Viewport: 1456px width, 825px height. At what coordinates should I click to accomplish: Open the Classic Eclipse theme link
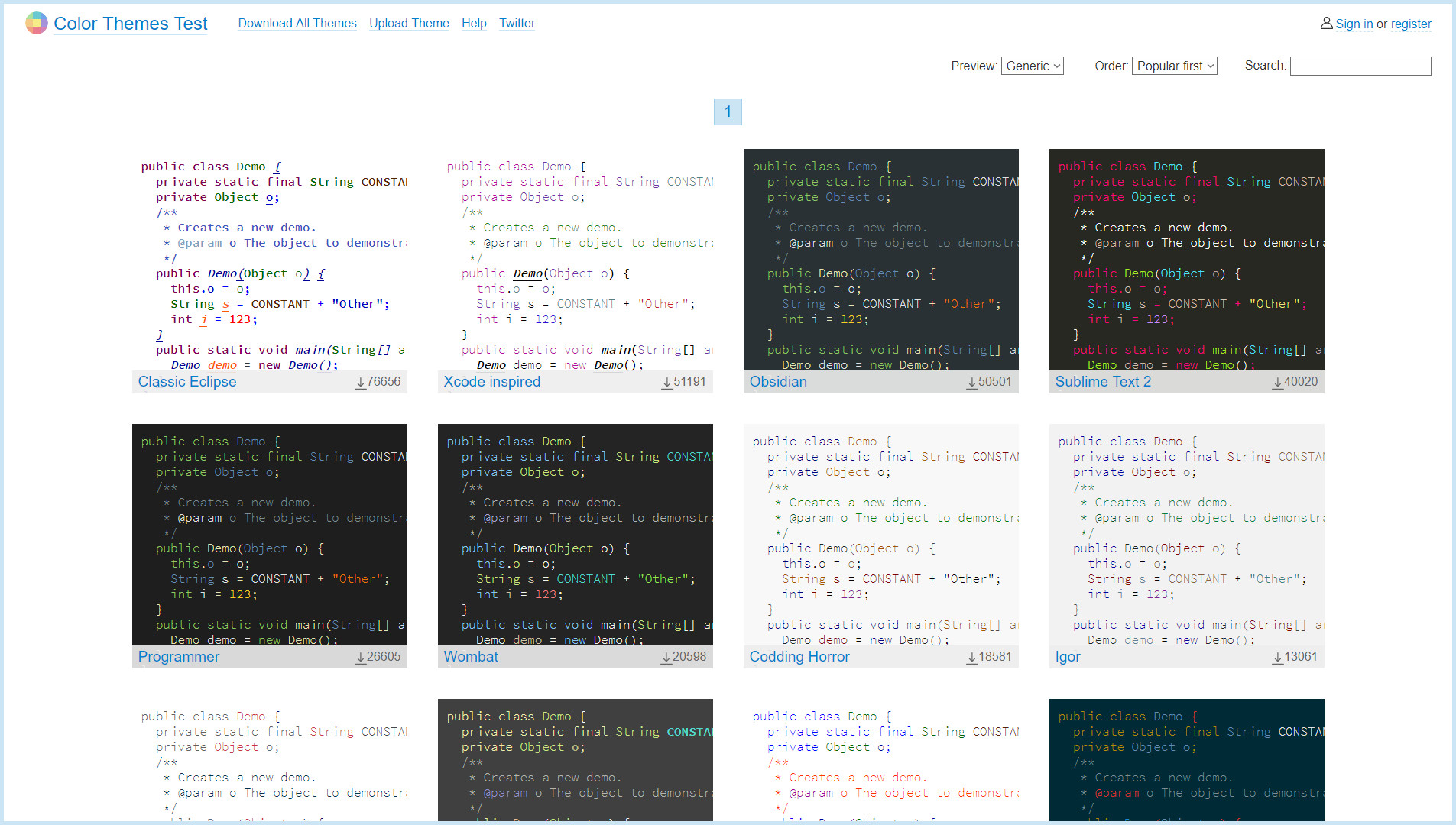pyautogui.click(x=187, y=382)
